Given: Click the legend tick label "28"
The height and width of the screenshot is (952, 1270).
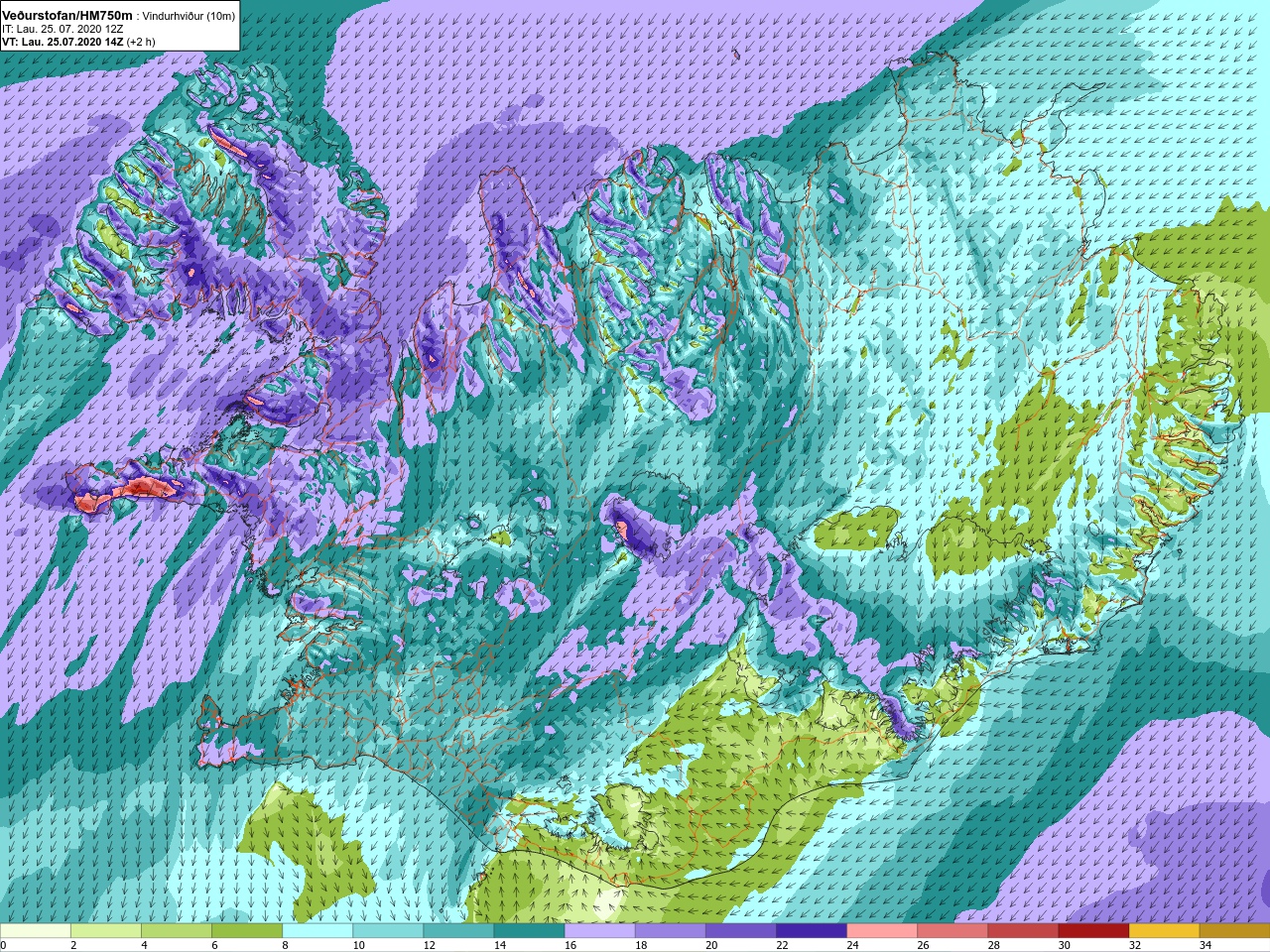Looking at the screenshot, I should click(x=992, y=945).
